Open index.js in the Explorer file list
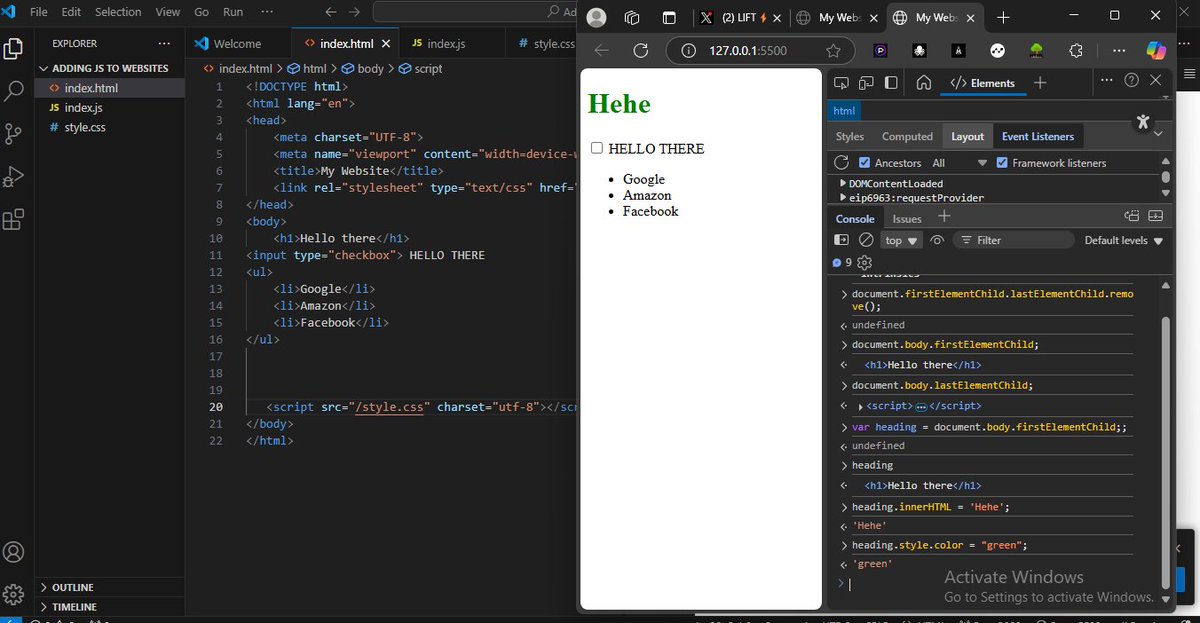This screenshot has height=623, width=1200. pyautogui.click(x=83, y=107)
